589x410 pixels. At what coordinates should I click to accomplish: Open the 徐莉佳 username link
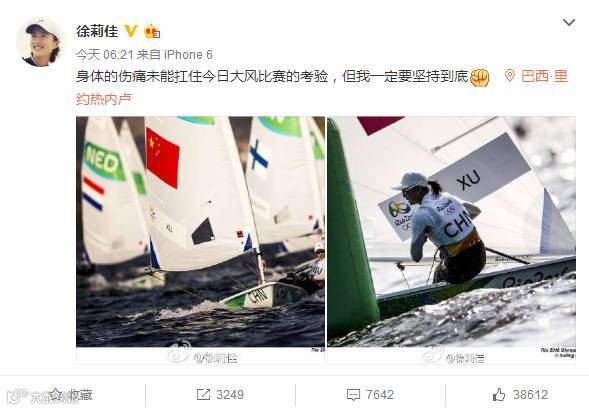pyautogui.click(x=97, y=31)
